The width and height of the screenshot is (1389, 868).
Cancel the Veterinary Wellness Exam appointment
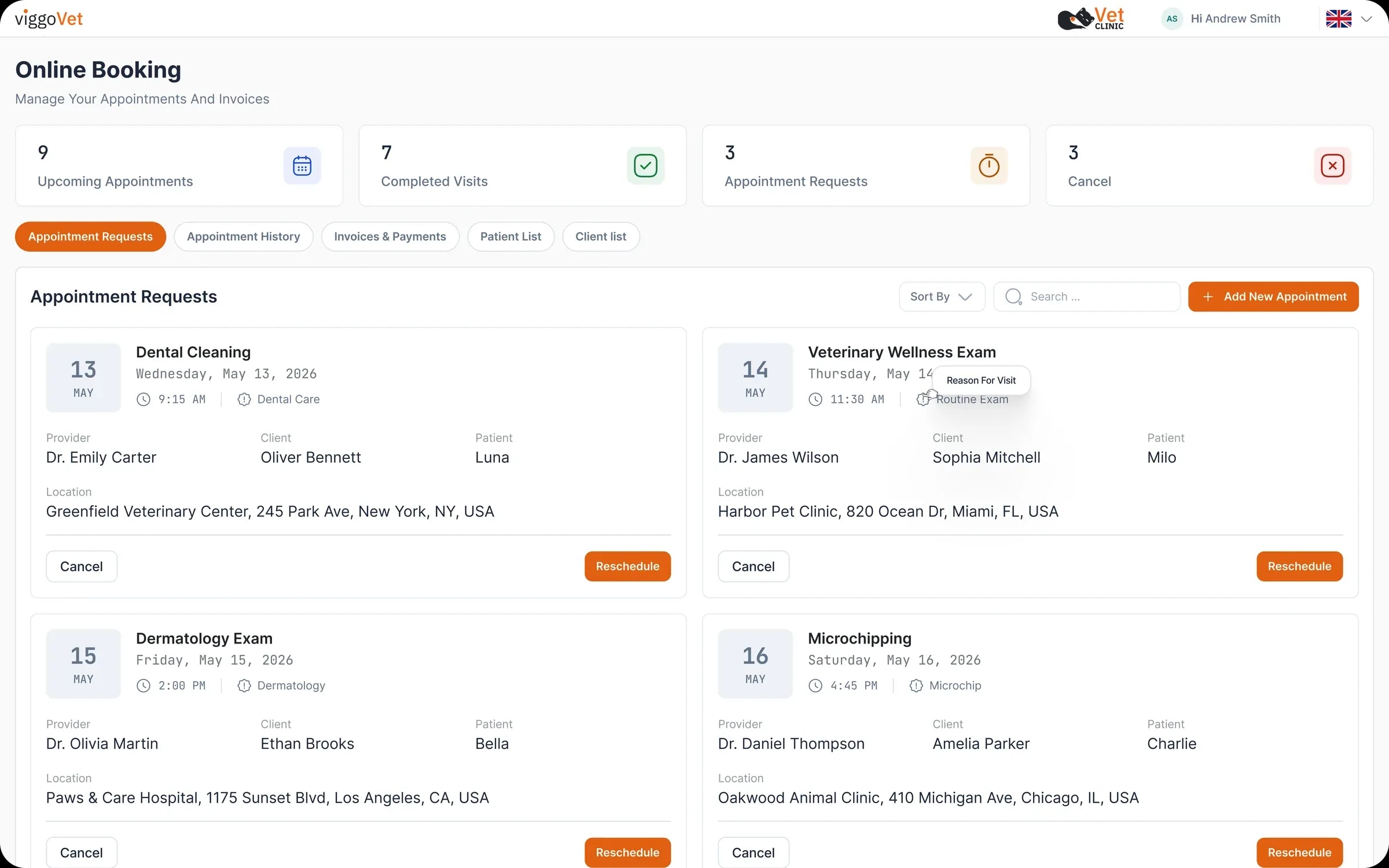(x=754, y=567)
